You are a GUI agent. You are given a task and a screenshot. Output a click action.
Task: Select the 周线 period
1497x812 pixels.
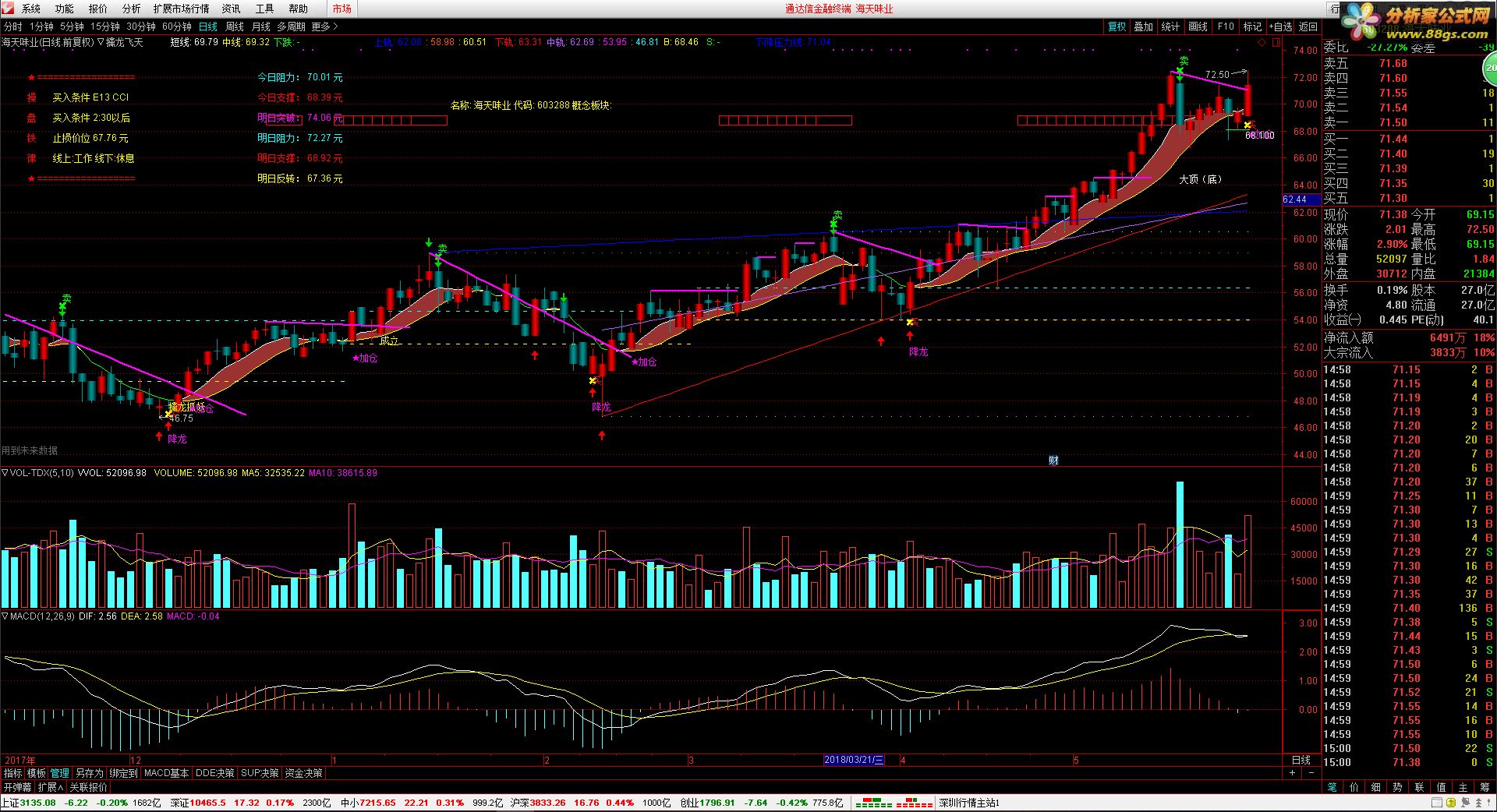235,26
